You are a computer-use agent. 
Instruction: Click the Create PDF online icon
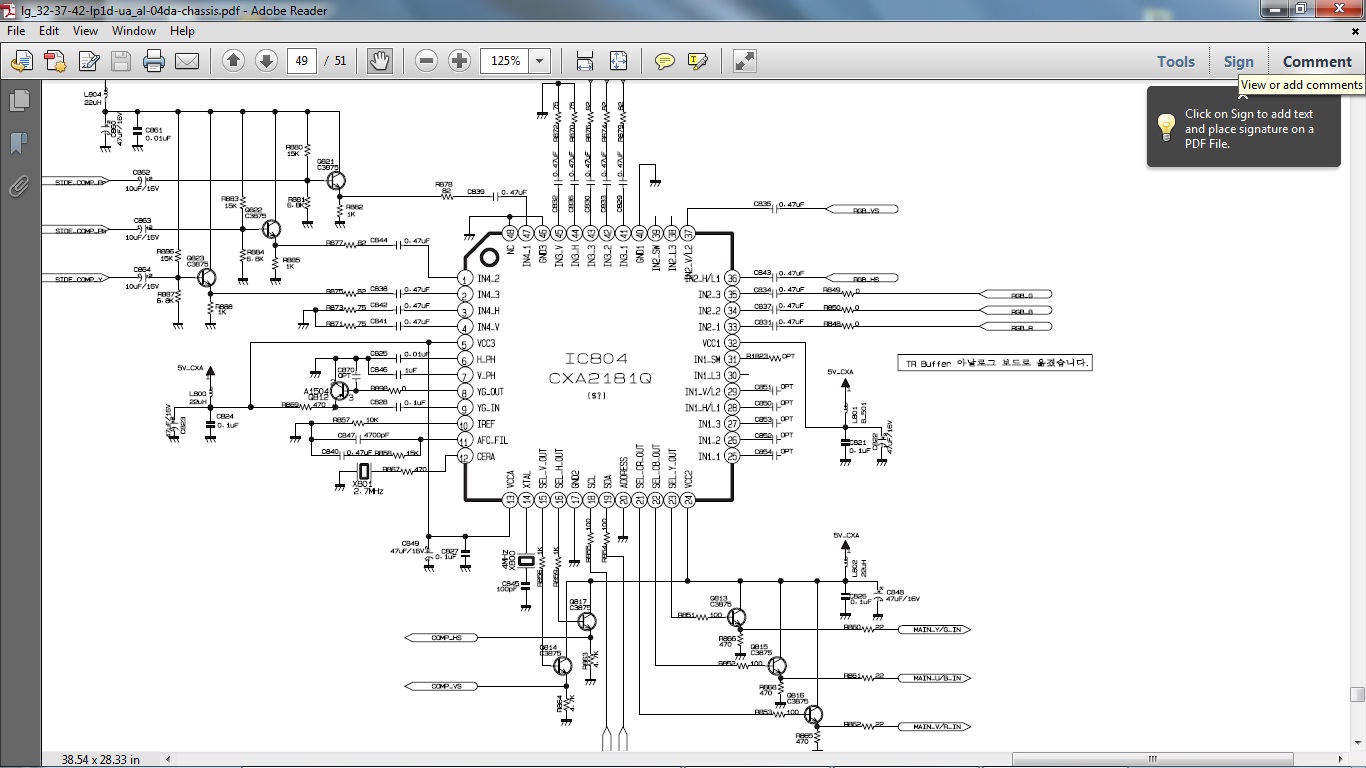click(x=55, y=62)
